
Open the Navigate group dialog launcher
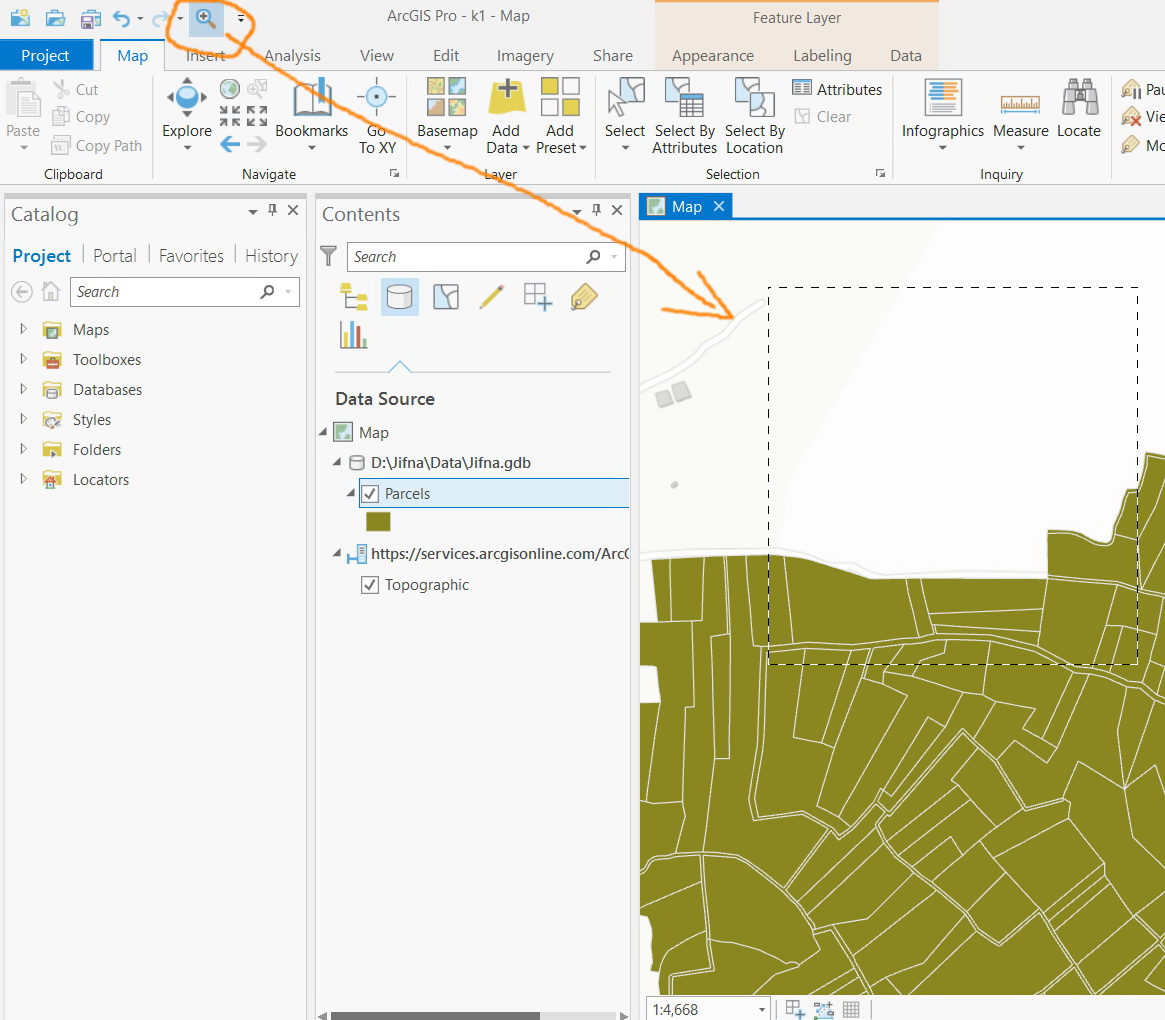(395, 173)
